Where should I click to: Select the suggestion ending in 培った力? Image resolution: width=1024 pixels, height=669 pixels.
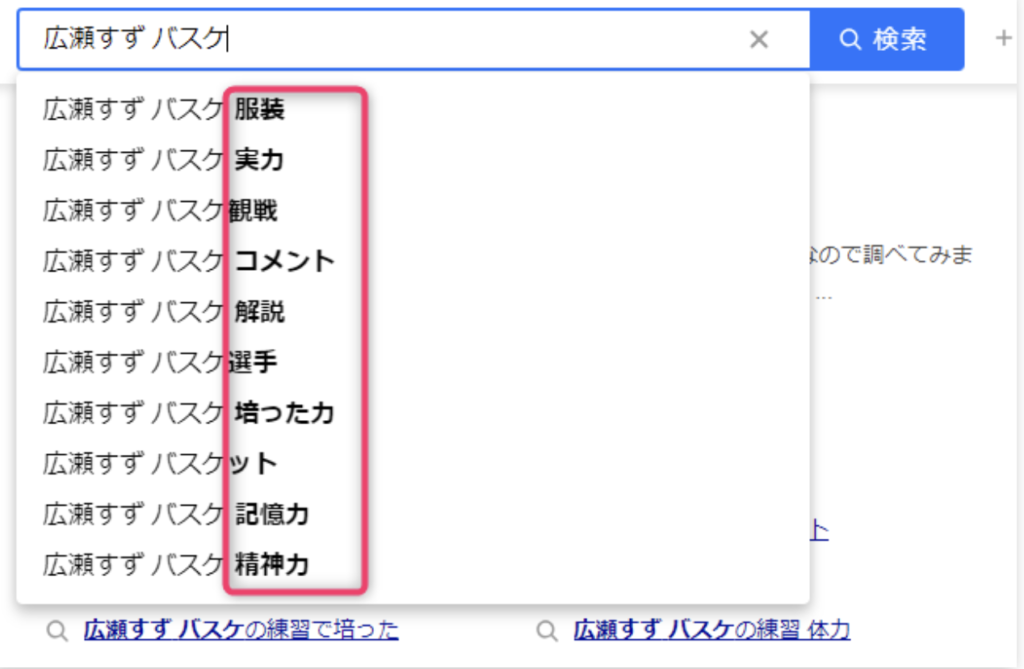pos(189,412)
